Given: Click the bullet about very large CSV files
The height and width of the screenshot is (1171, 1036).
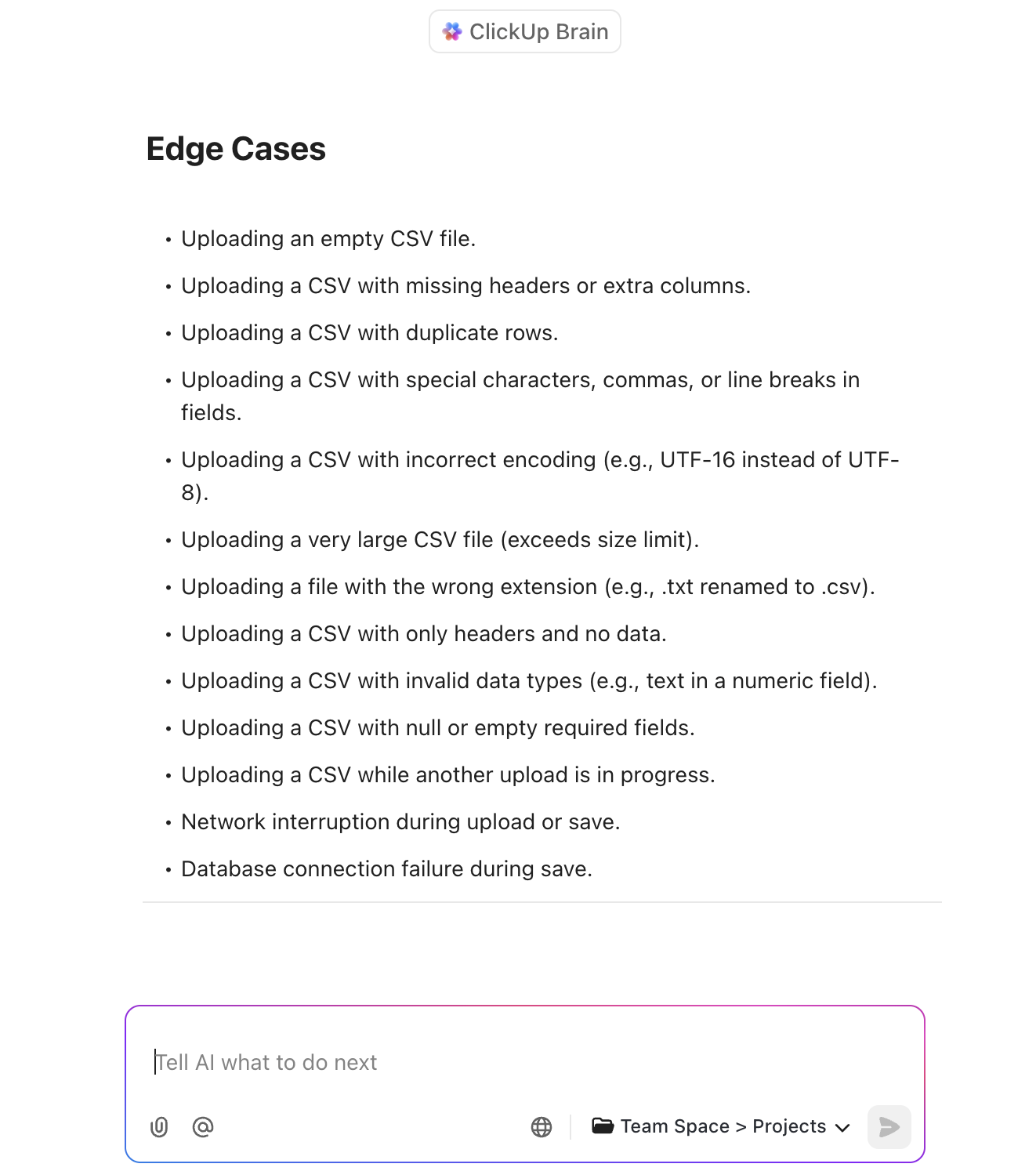Looking at the screenshot, I should (x=440, y=539).
